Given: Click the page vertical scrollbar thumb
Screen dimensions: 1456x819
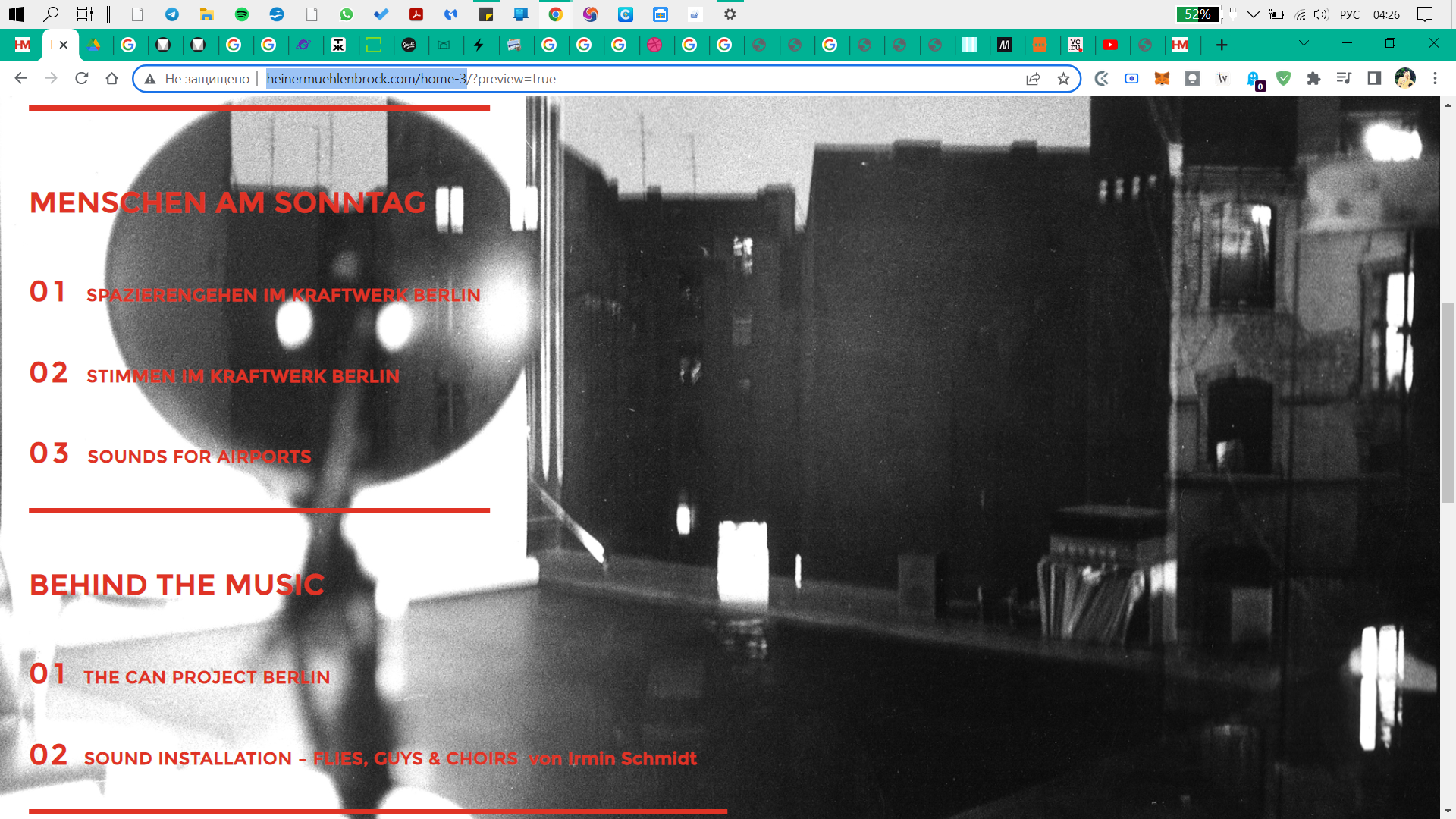Looking at the screenshot, I should tap(1448, 402).
